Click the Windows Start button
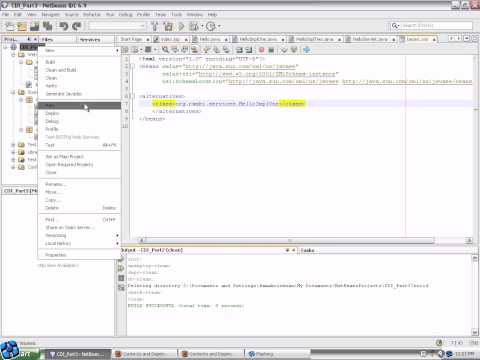 click(20, 352)
